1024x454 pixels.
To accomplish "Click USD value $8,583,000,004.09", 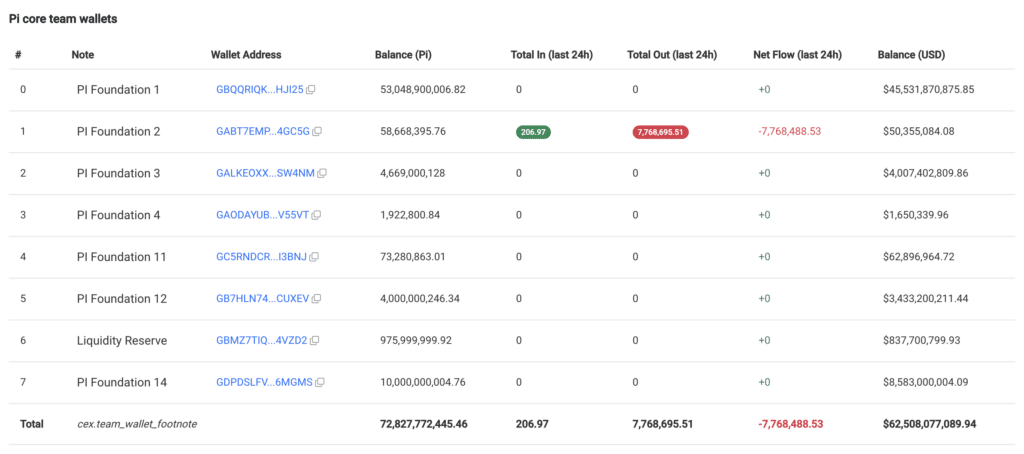I will click(926, 383).
